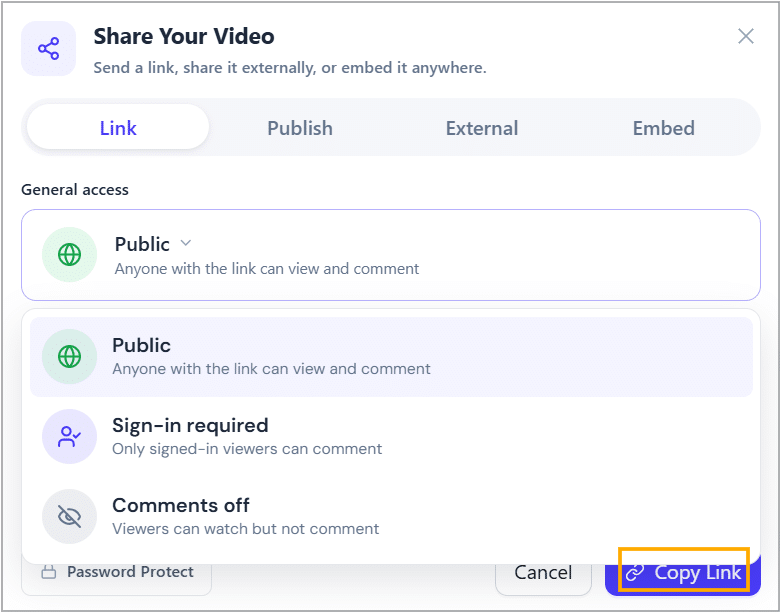
Task: Click the share icon beside Share Your Video
Action: 48,49
